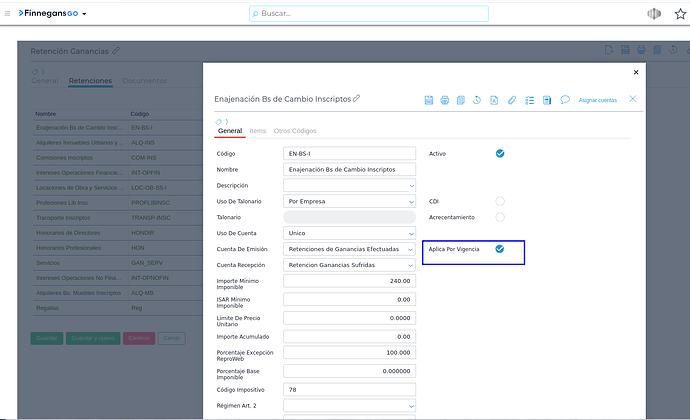Open the Régimen Art. 2 dropdown

(x=411, y=406)
